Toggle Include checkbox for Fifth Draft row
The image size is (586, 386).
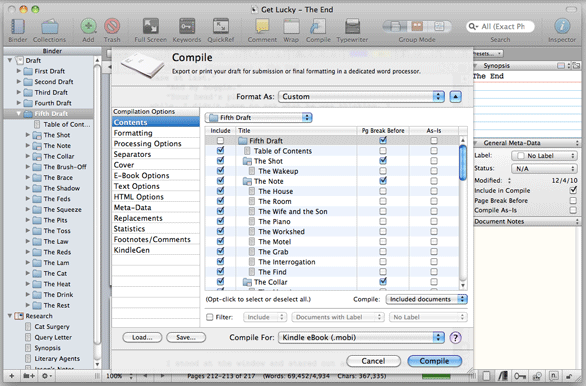pyautogui.click(x=220, y=141)
